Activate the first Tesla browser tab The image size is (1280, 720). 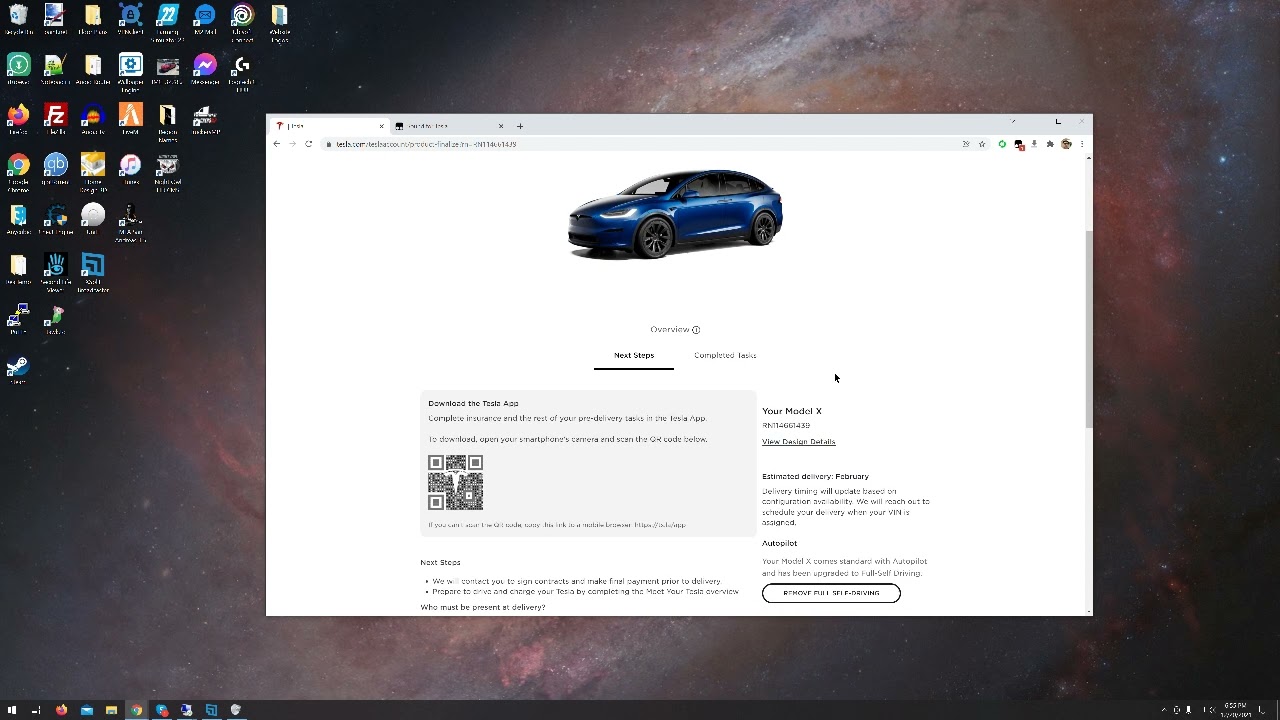[330, 126]
